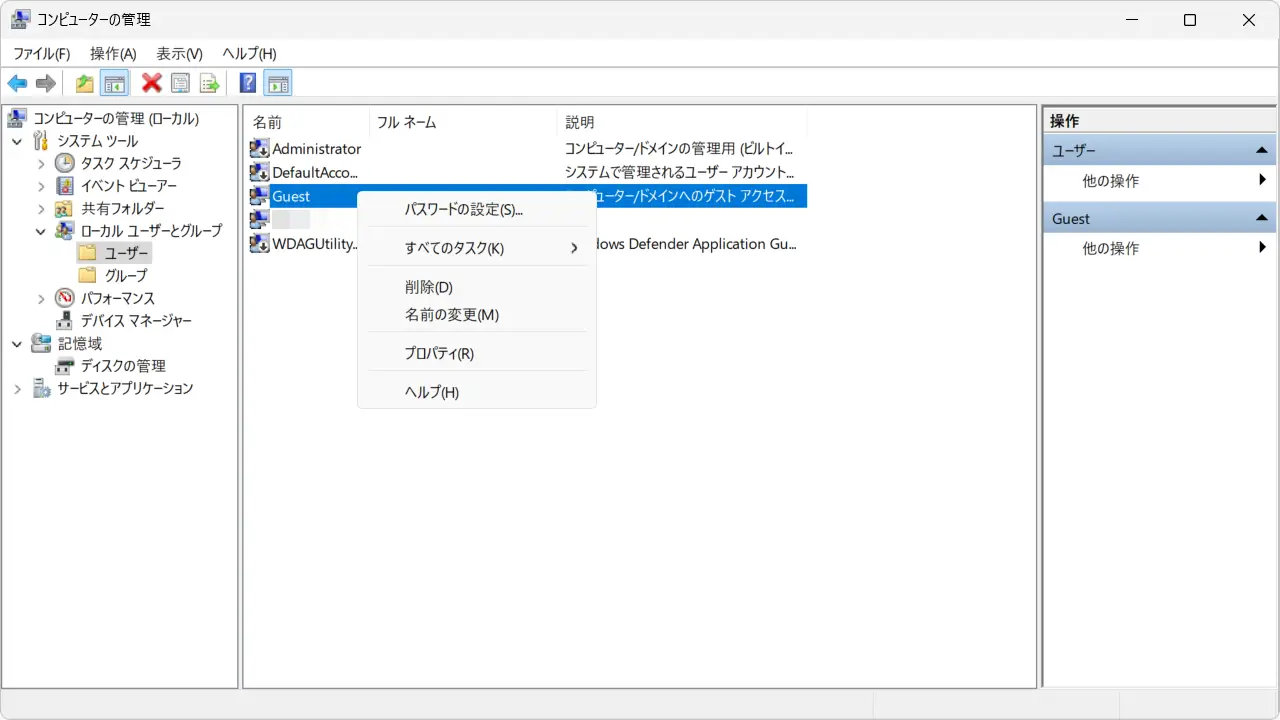Click the サービスとアプリケーション icon in tree
Screen dimensions: 1280x720
(41, 388)
